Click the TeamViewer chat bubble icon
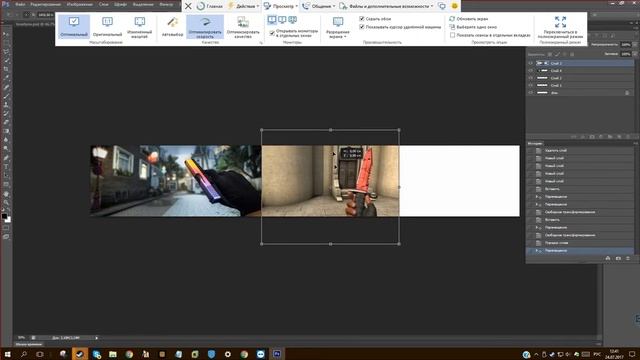Image resolution: width=640 pixels, height=360 pixels. (x=442, y=6)
